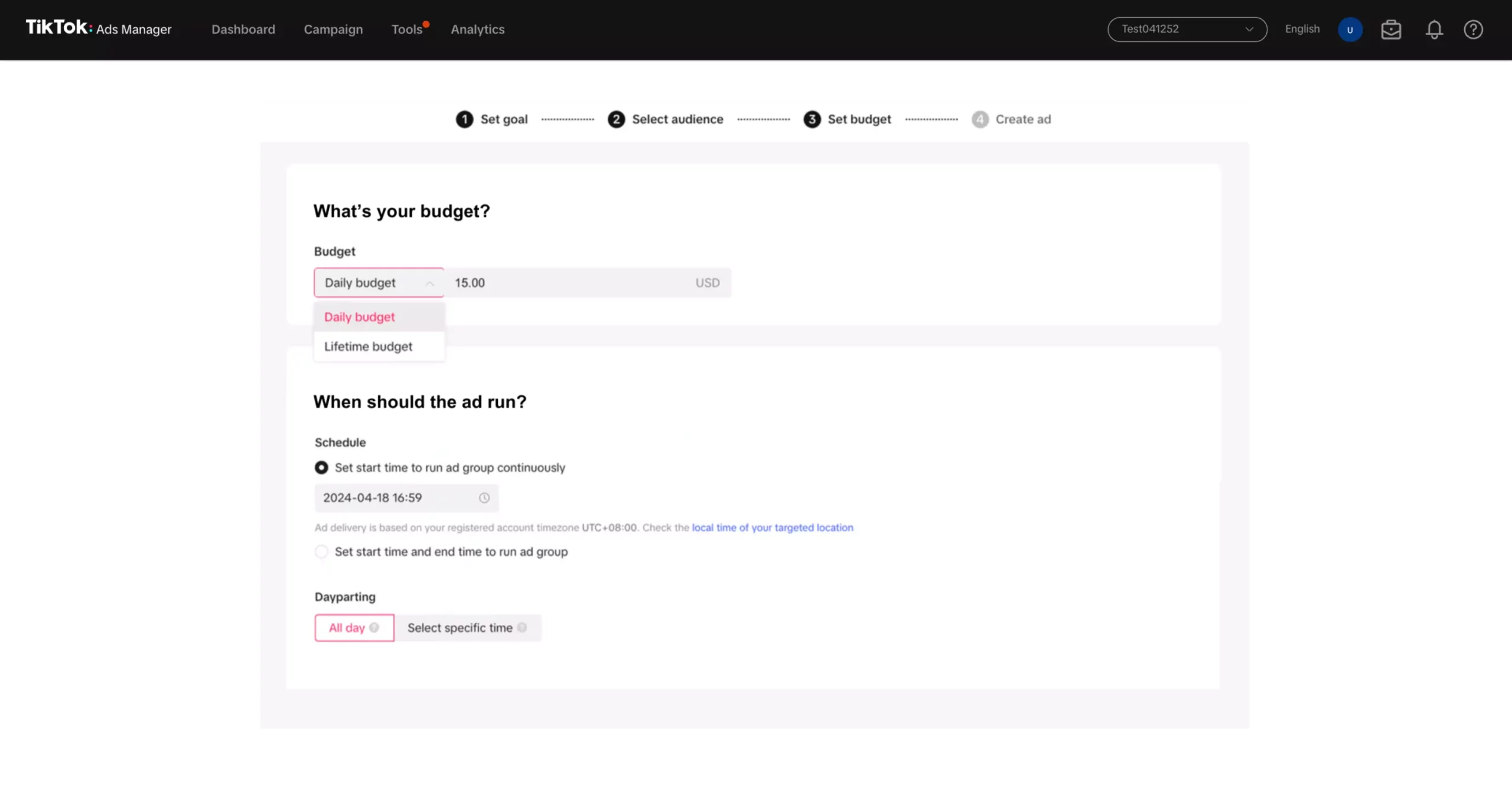
Task: Click info icon beside Select specific time
Action: point(522,628)
